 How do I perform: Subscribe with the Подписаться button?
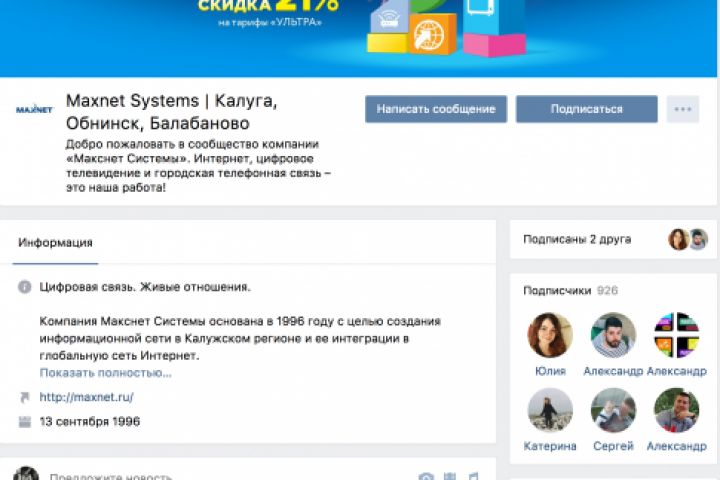pos(586,109)
